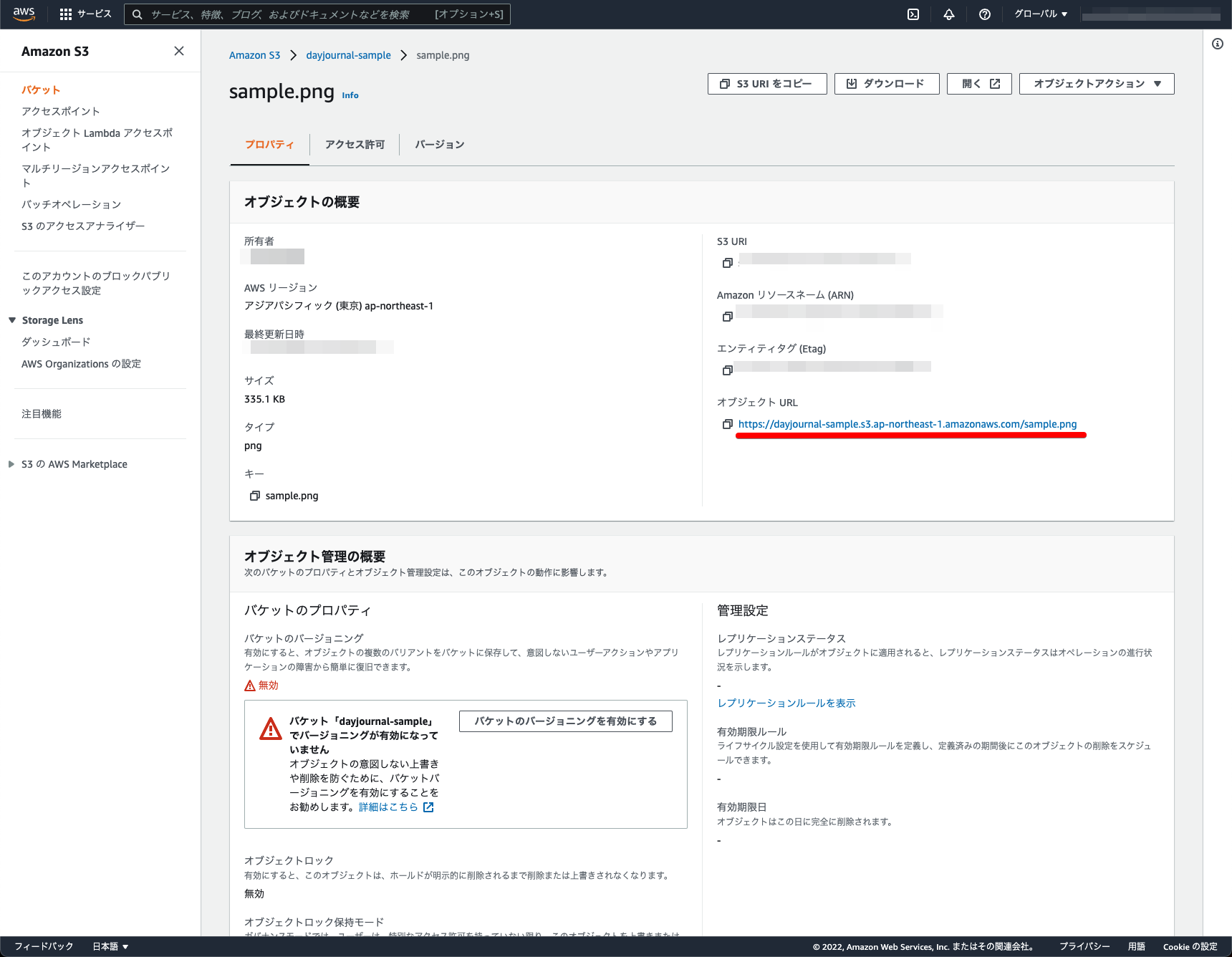Screen dimensions: 1232x957
Task: Open アクセスポイント in the sidebar
Action: (61, 111)
